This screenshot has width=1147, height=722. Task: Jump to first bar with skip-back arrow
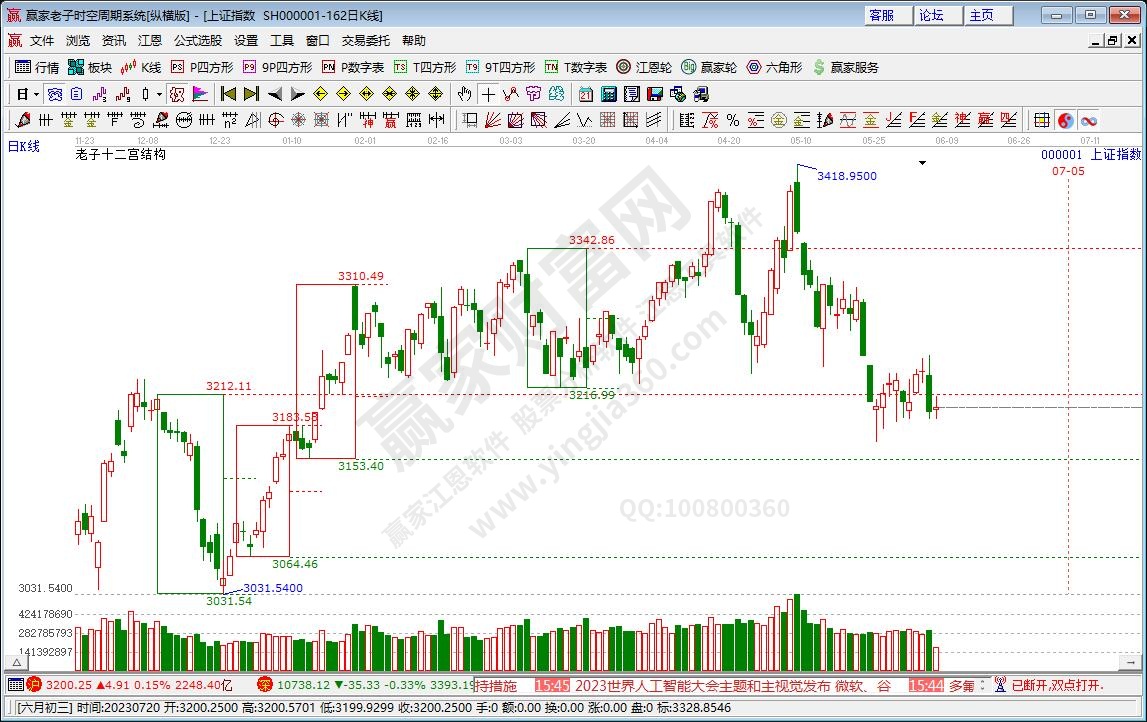(x=228, y=94)
